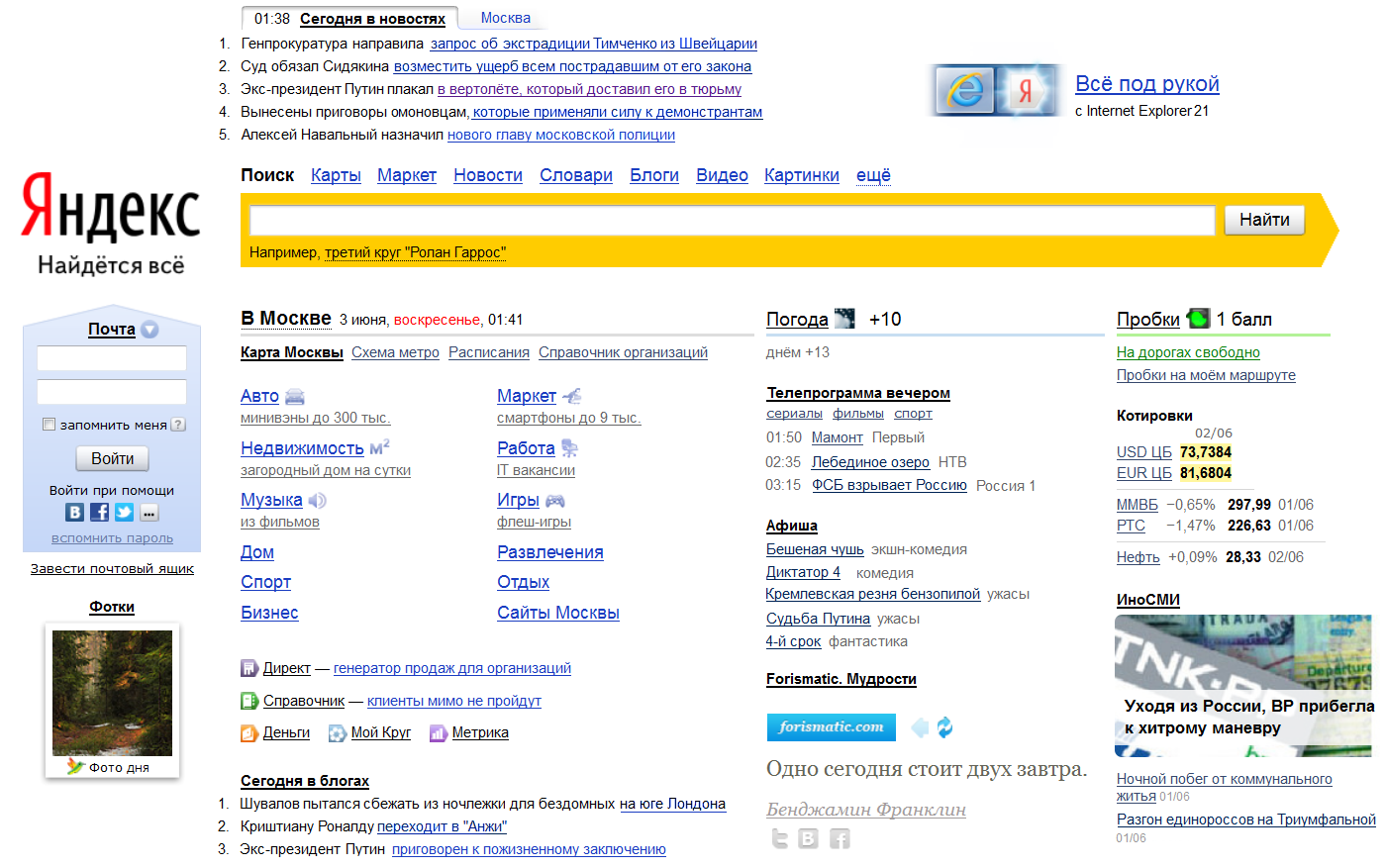Refresh the Forismatic quote
The width and height of the screenshot is (1386, 868).
tap(944, 727)
